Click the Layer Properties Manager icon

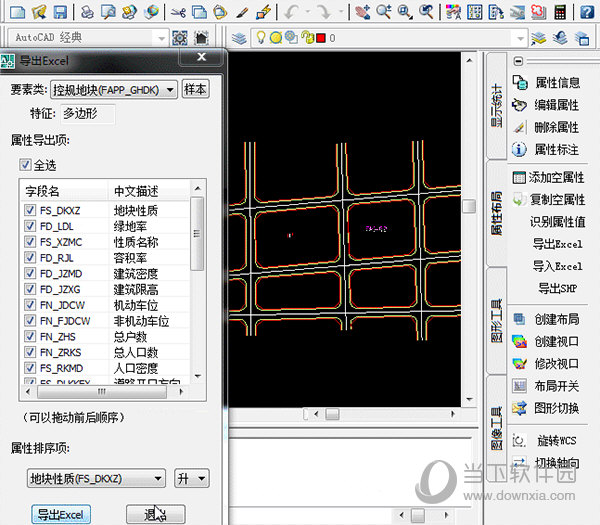[239, 38]
